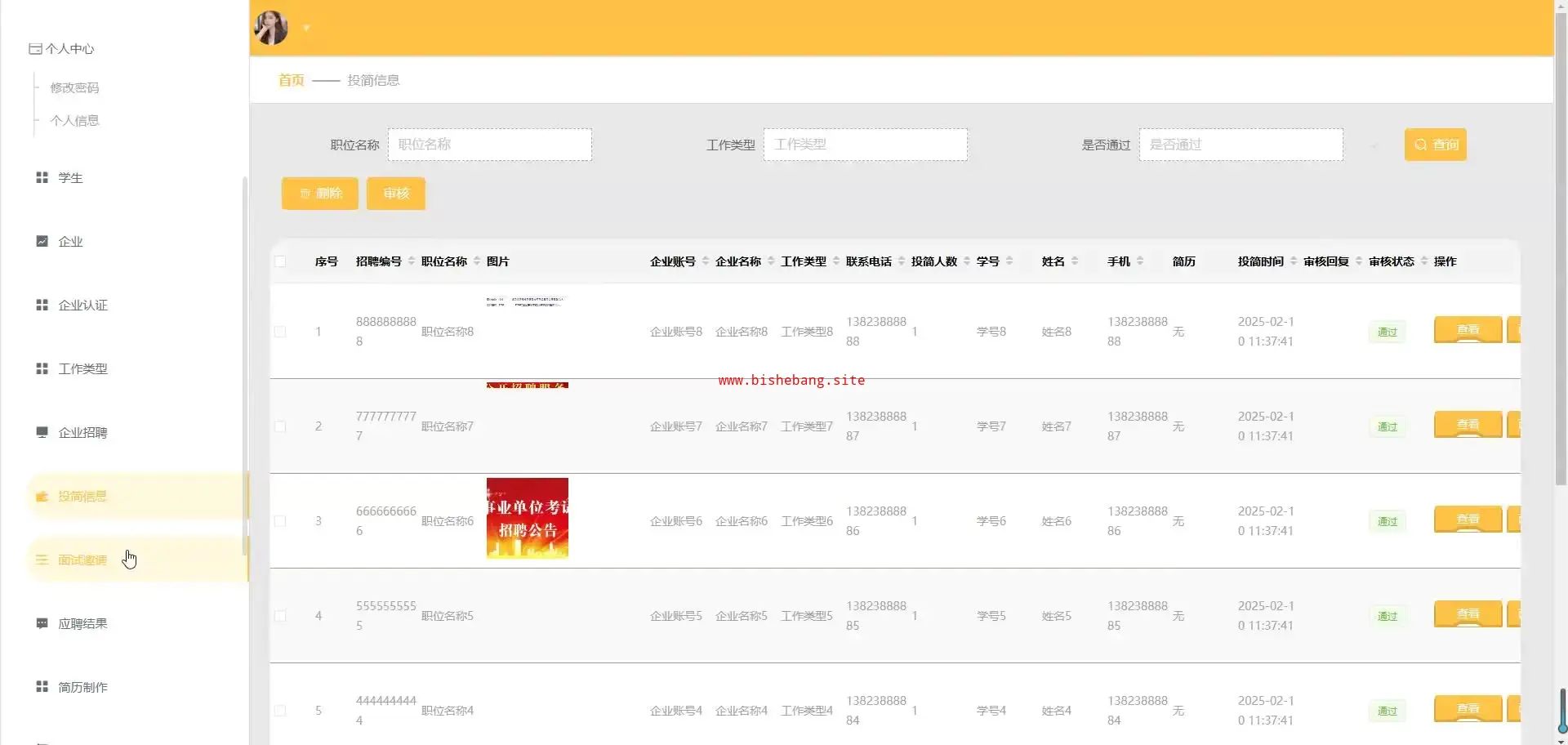Toggle the select-all checkbox in table header
The image size is (1568, 745).
(x=280, y=261)
